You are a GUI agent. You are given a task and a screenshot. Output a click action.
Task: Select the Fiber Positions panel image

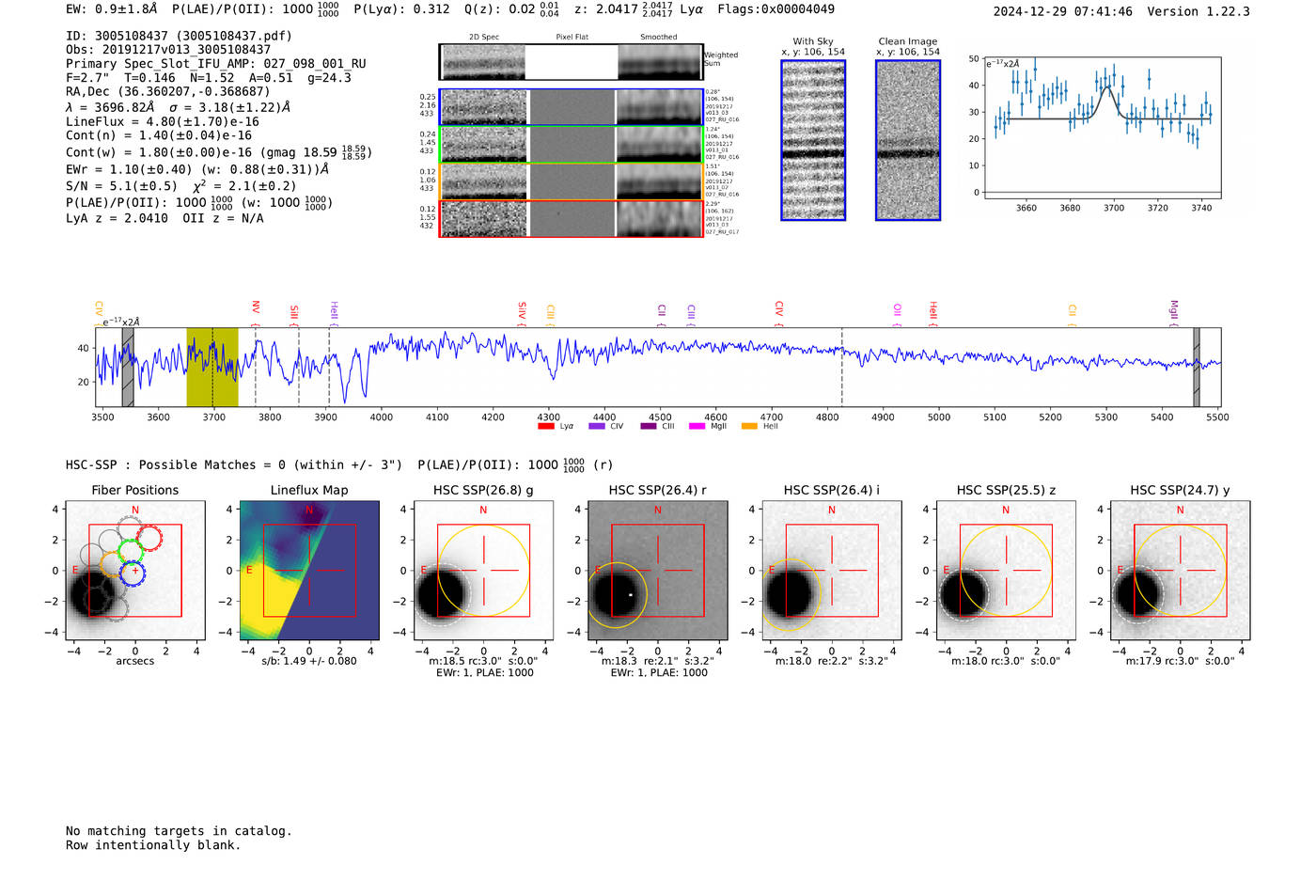135,571
